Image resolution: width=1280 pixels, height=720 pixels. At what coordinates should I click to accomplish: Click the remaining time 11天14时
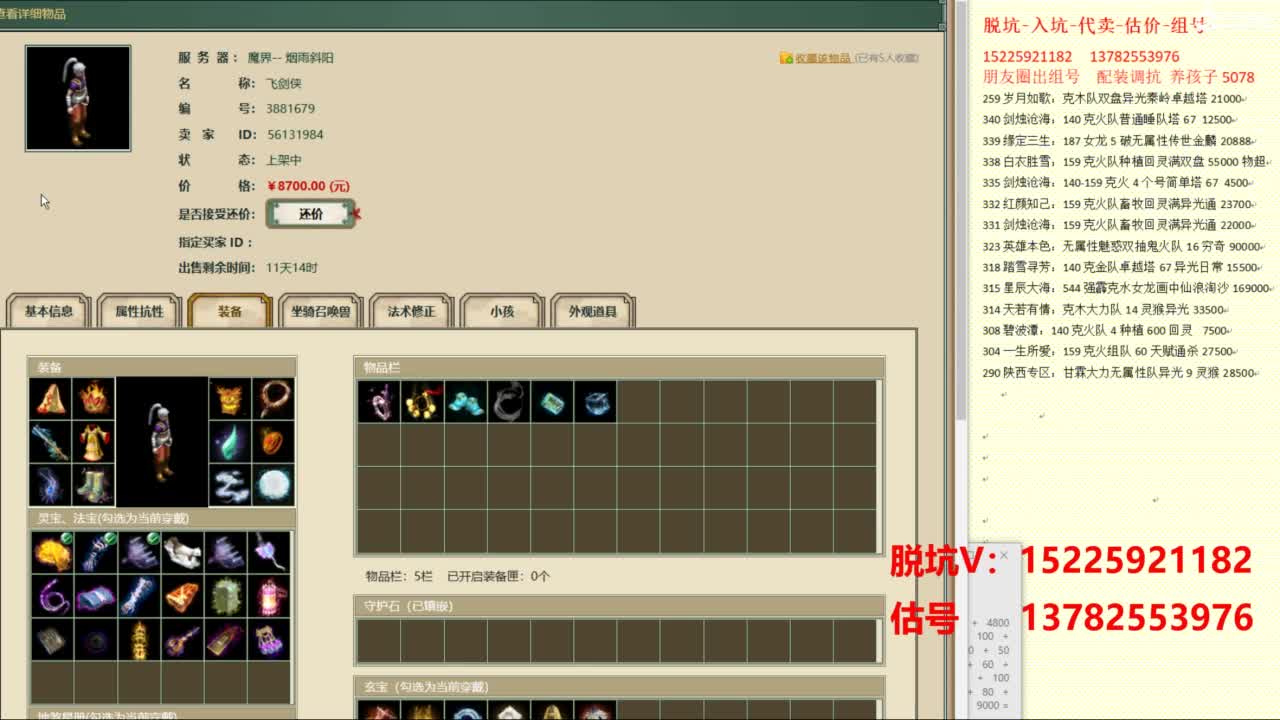tap(292, 268)
